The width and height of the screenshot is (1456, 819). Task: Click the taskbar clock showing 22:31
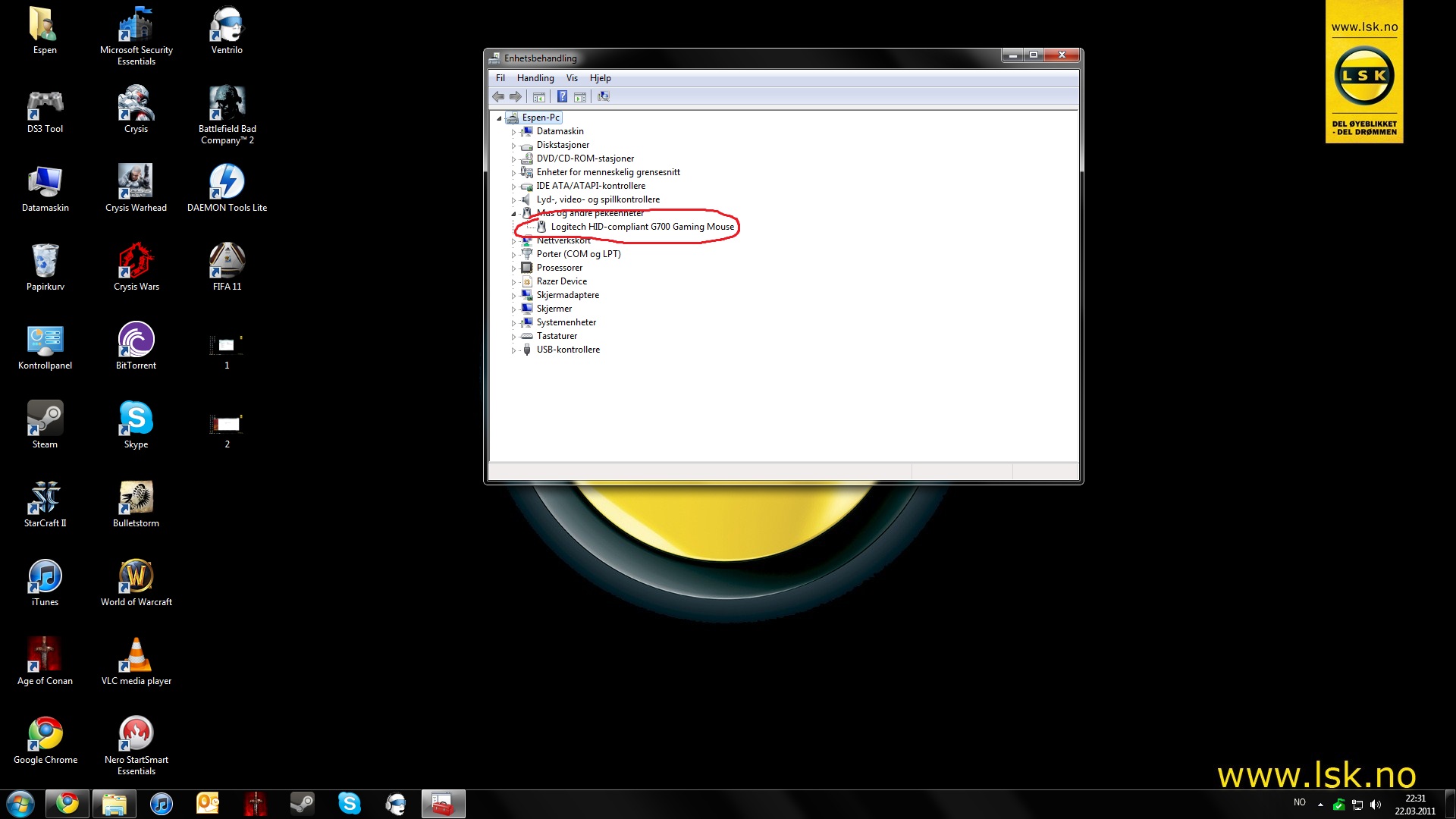(x=1415, y=805)
